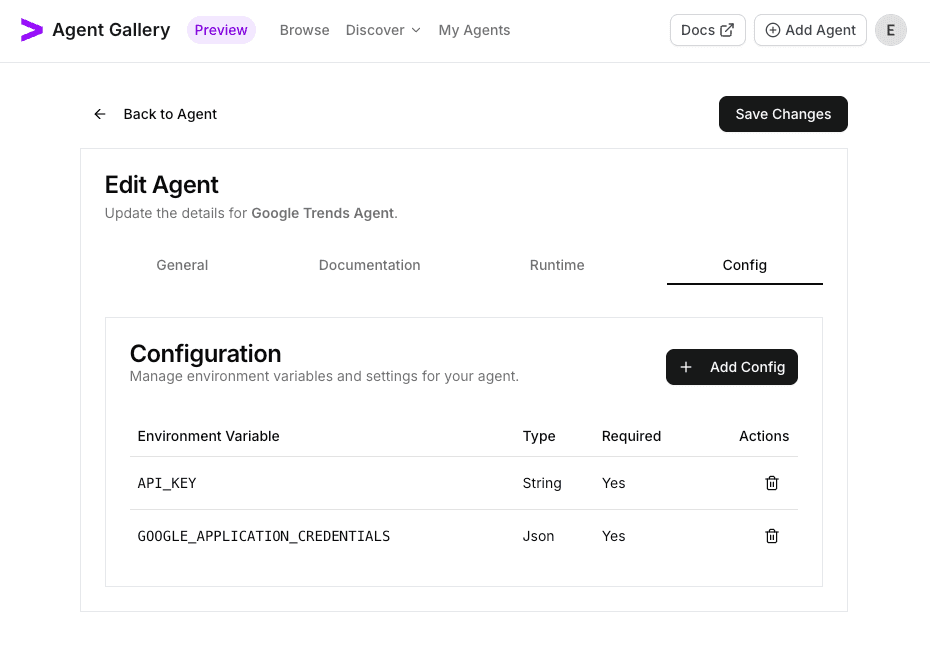Click the plus icon inside Add Config
Image resolution: width=930 pixels, height=657 pixels.
click(x=686, y=367)
